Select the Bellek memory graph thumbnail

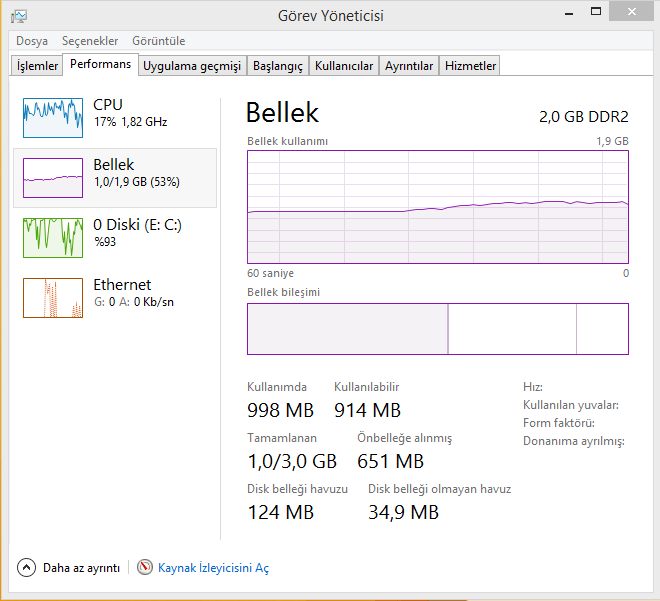(x=53, y=177)
